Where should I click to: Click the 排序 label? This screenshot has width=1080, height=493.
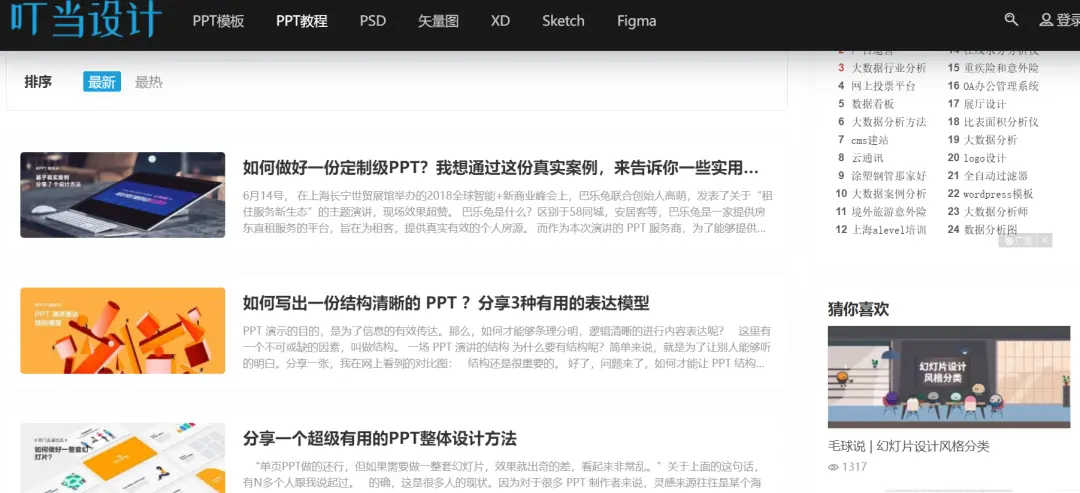pyautogui.click(x=38, y=82)
